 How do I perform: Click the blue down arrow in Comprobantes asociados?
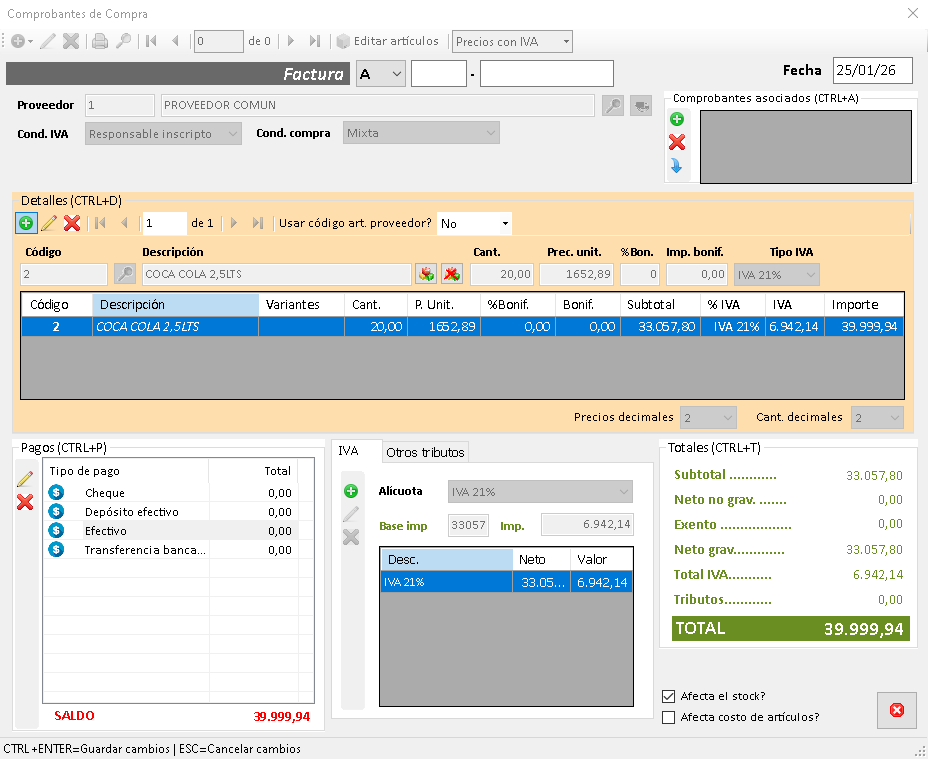coord(677,166)
